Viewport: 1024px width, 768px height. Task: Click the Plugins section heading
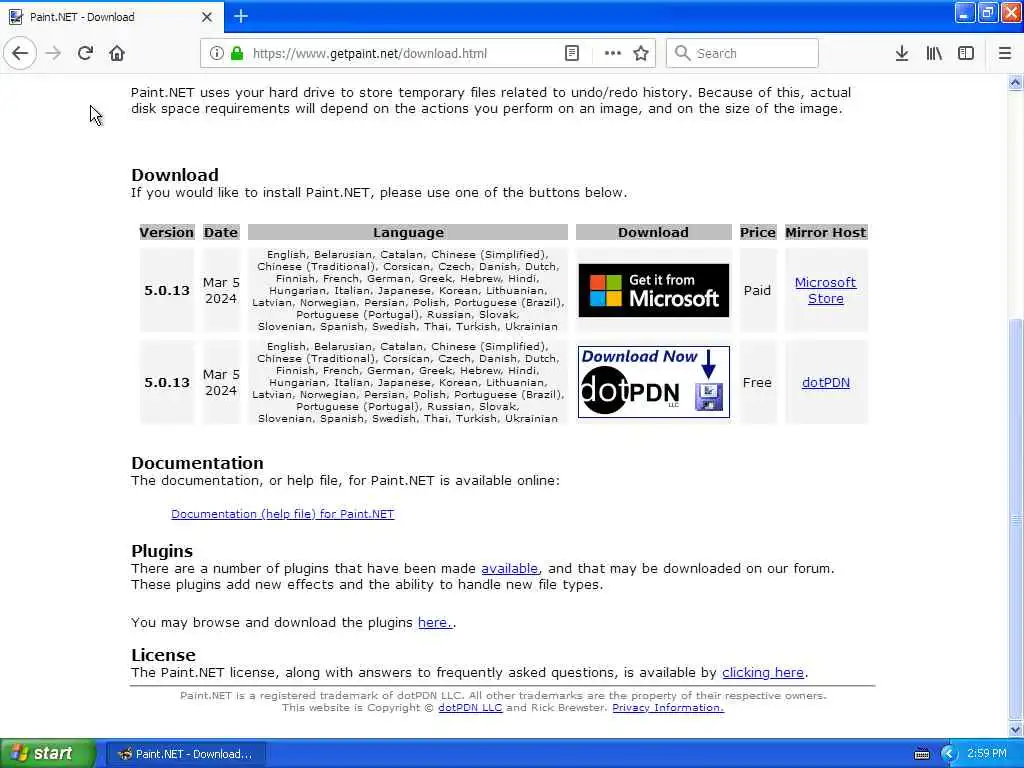tap(162, 551)
